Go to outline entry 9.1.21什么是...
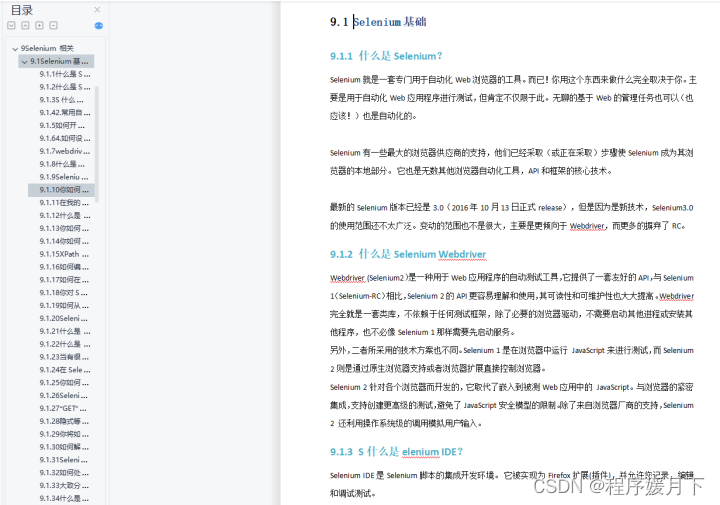 pyautogui.click(x=65, y=331)
